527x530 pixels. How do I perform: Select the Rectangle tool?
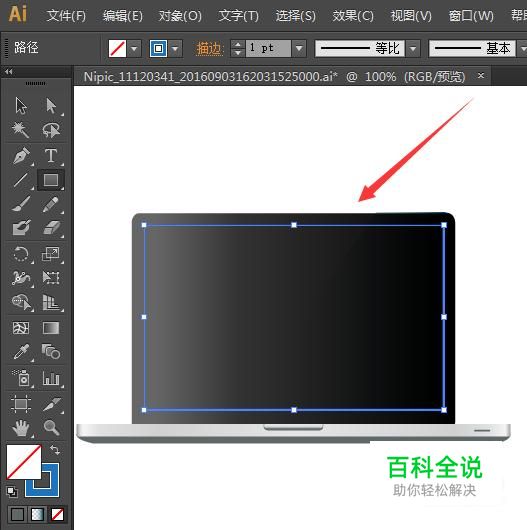[x=51, y=180]
